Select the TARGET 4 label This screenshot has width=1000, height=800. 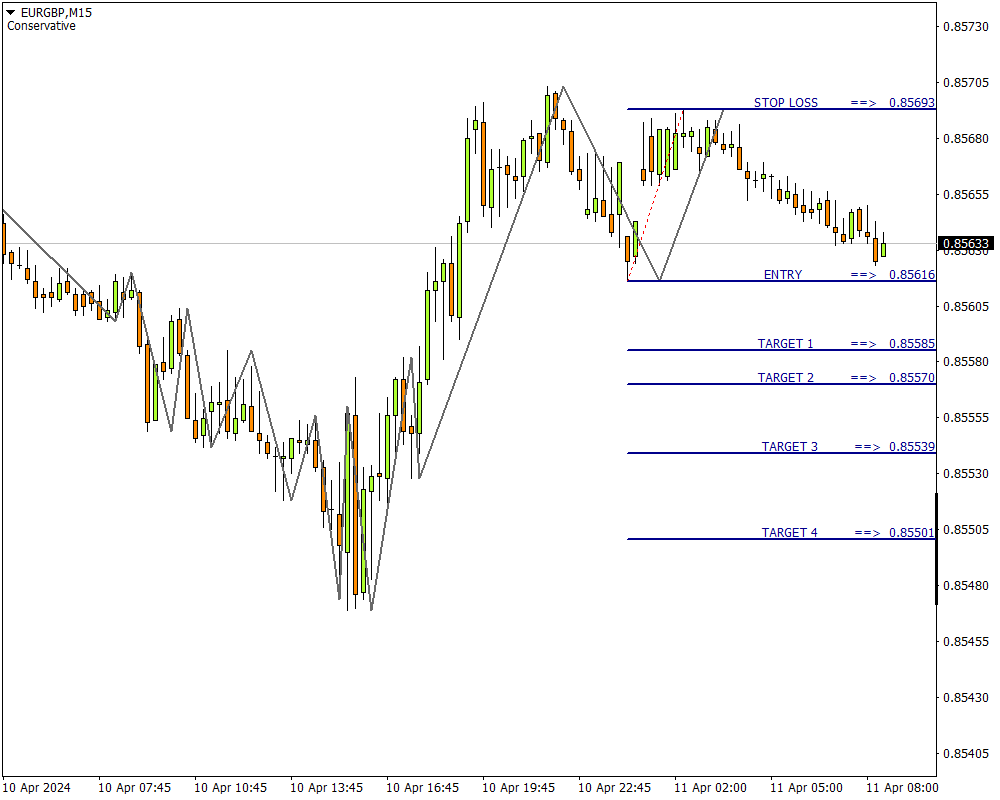789,533
